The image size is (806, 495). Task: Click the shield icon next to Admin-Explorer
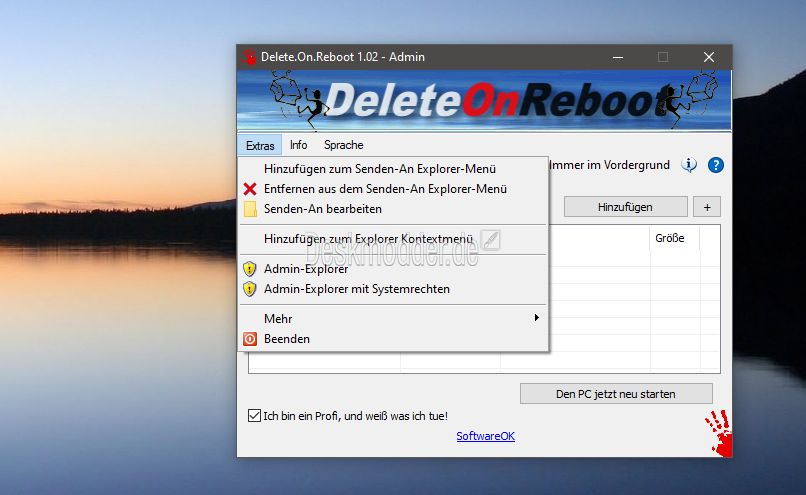coord(249,269)
